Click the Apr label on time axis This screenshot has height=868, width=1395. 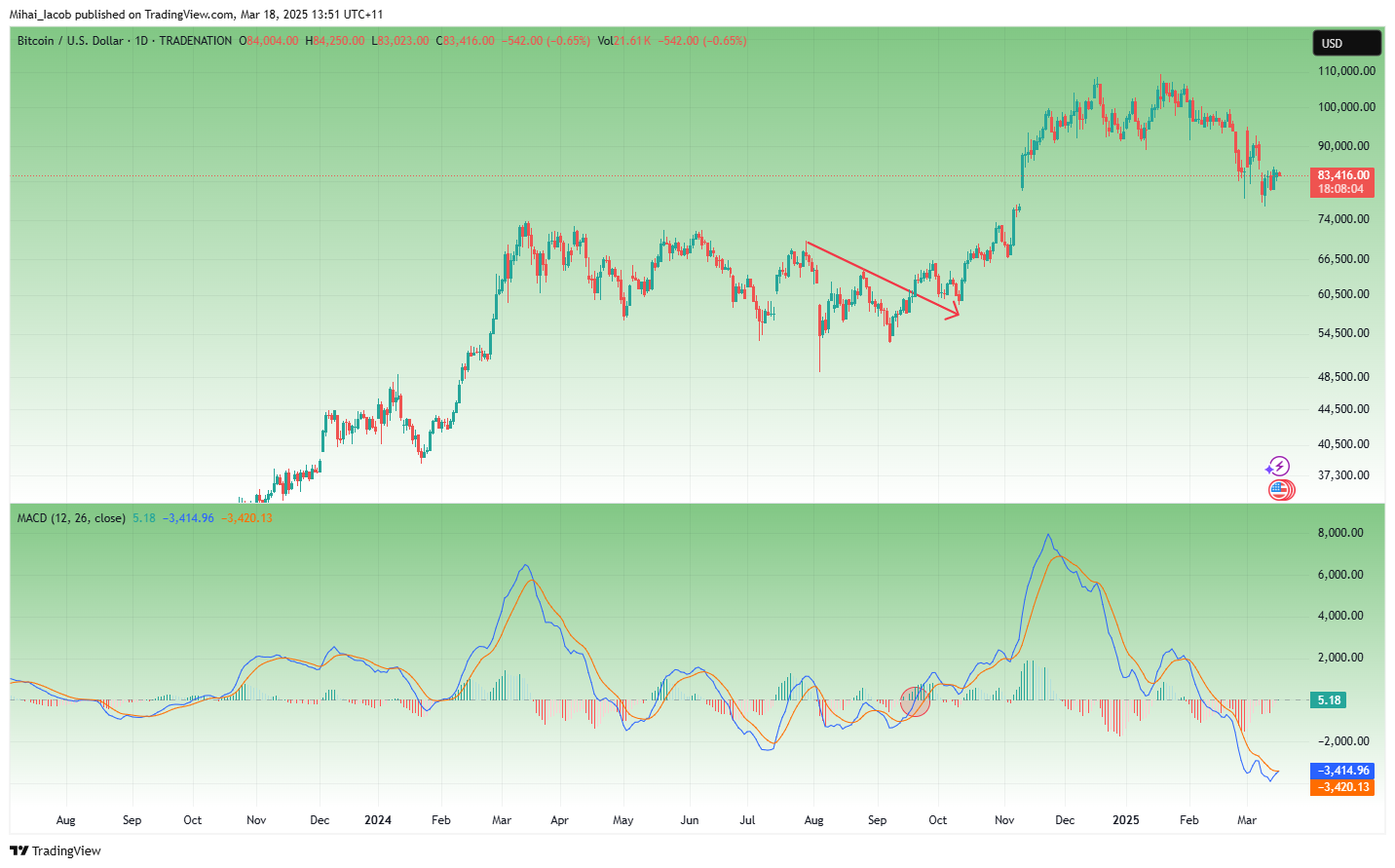point(559,820)
